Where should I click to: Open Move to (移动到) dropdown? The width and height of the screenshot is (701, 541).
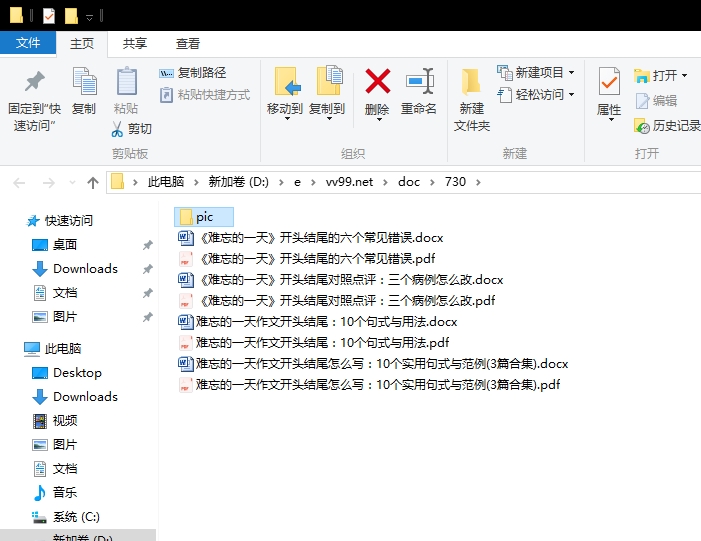pyautogui.click(x=285, y=94)
